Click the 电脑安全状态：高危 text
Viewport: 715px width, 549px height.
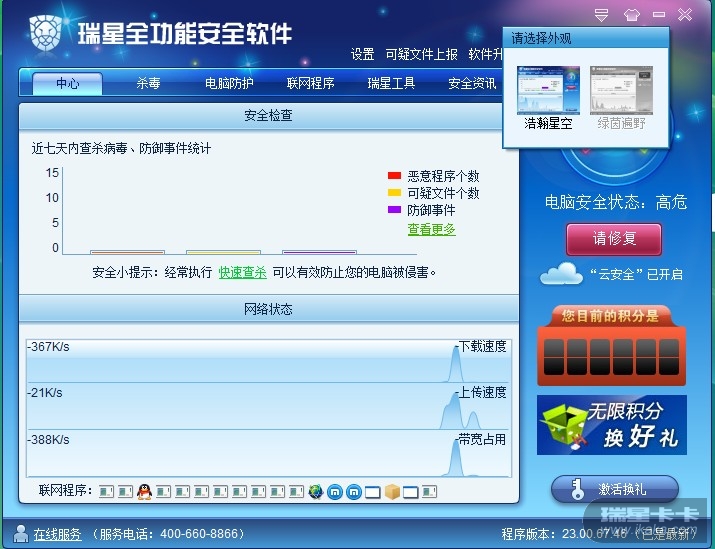616,202
